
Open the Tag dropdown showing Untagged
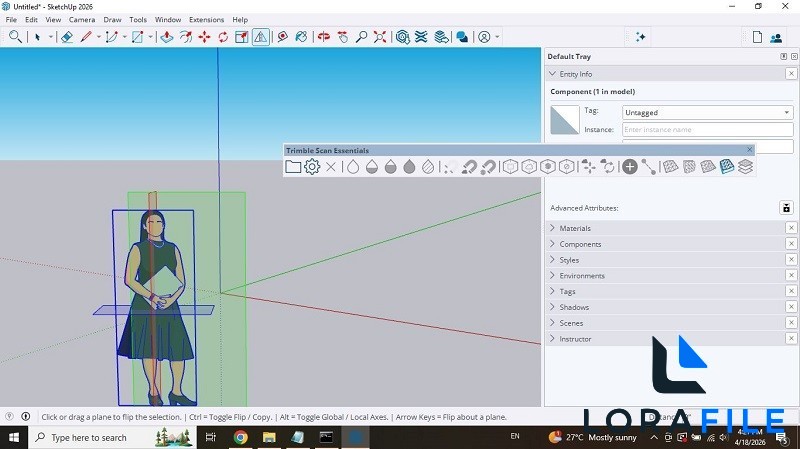point(708,112)
